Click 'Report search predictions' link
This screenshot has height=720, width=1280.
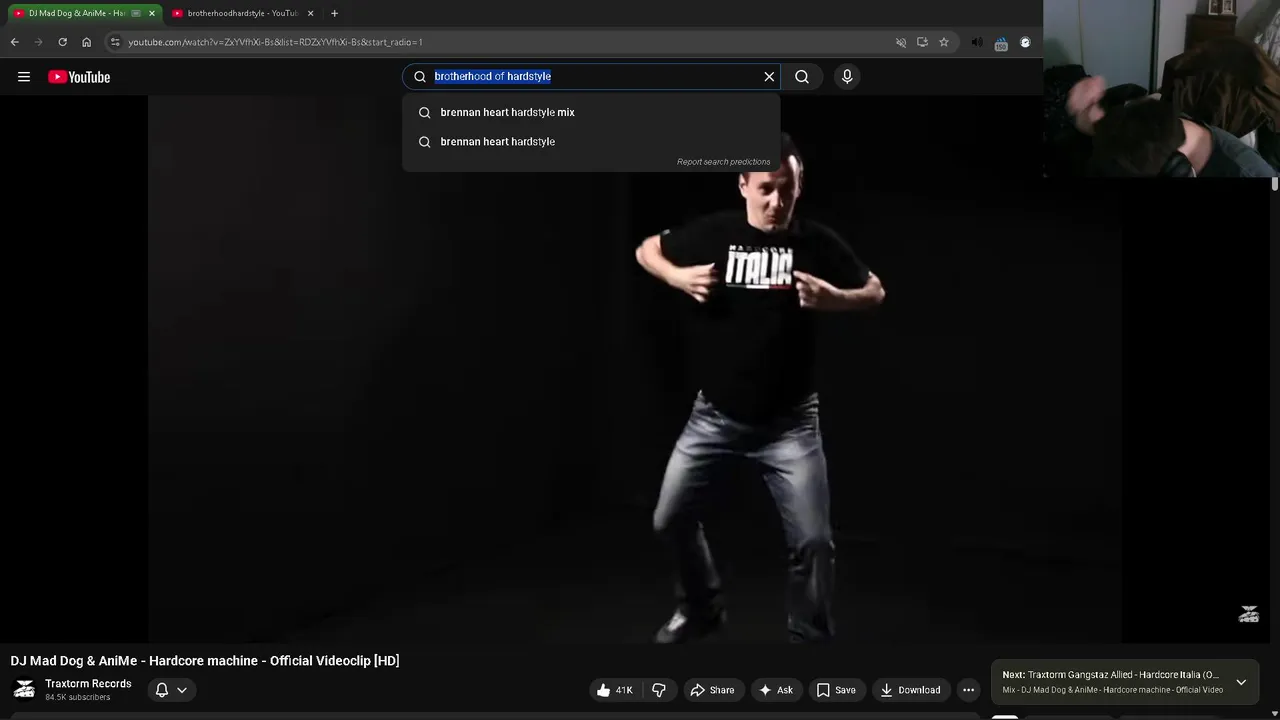coord(723,162)
